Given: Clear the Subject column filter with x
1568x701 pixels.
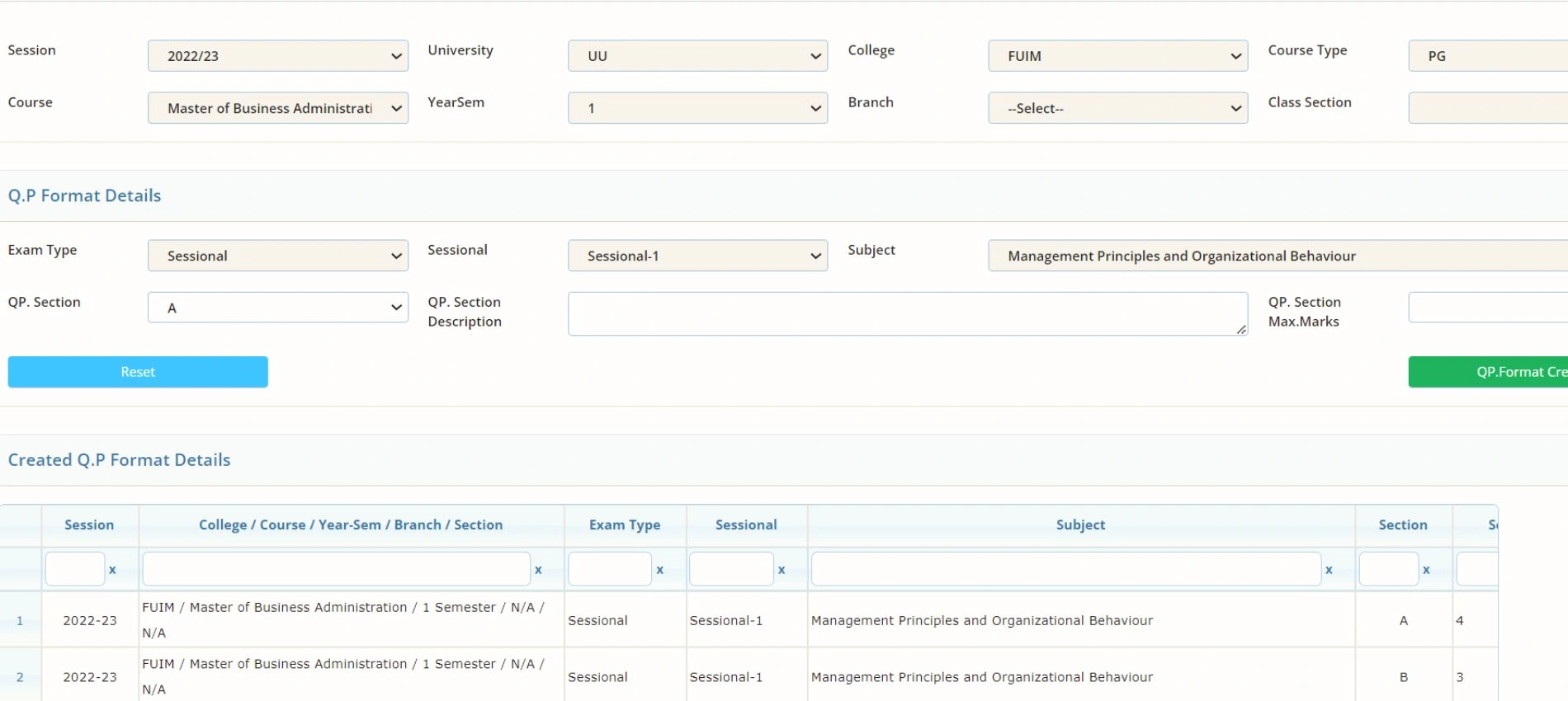Looking at the screenshot, I should [1329, 570].
